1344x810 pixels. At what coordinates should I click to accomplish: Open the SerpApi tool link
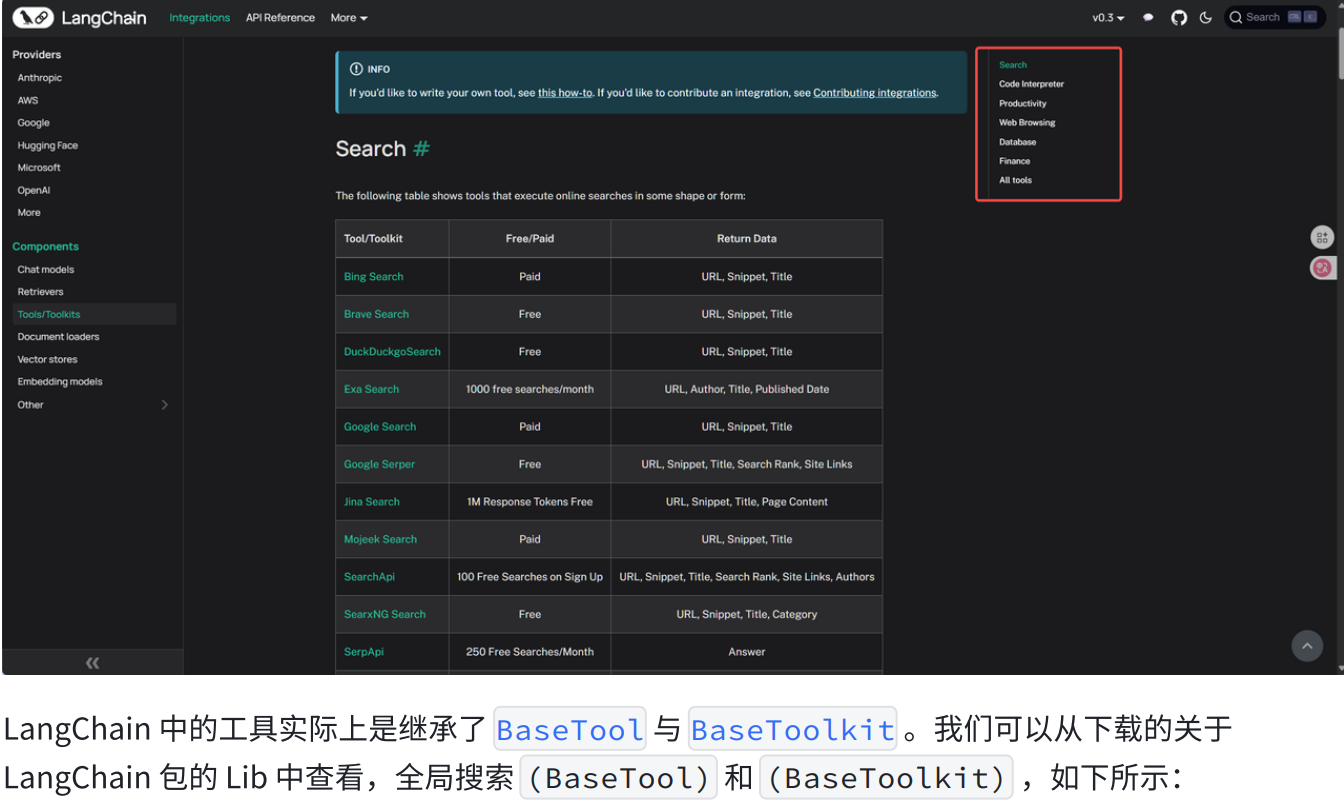pos(364,652)
